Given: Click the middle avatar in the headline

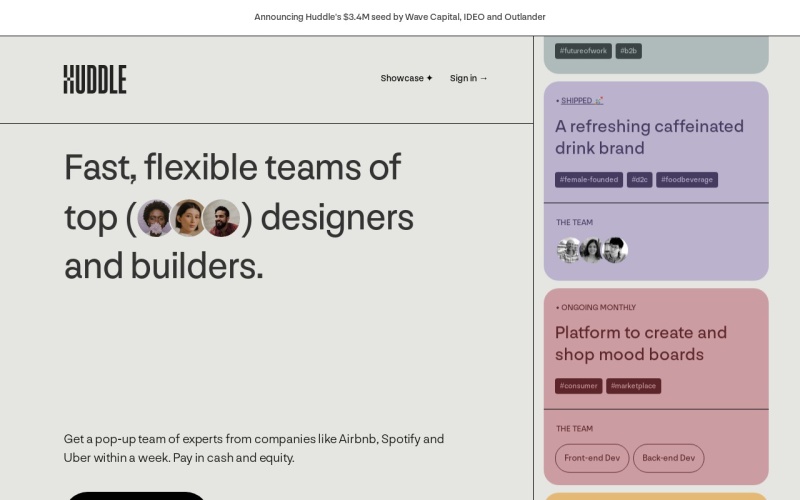Looking at the screenshot, I should pyautogui.click(x=188, y=217).
